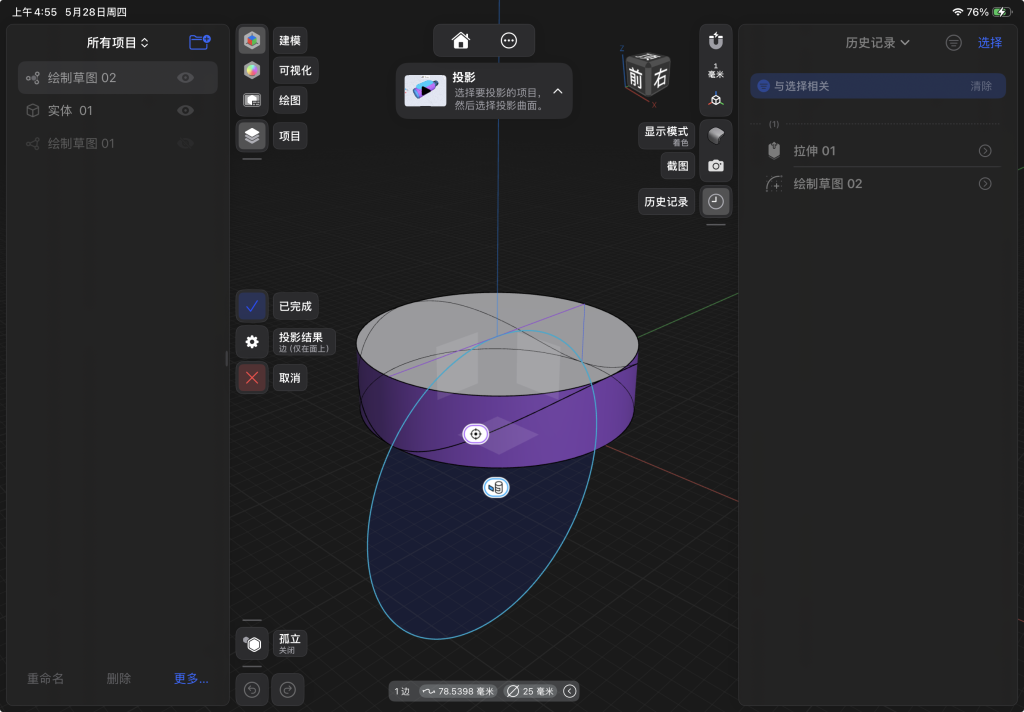Select 绘制草图 02 in items list
Screen dimensions: 1024x712
(118, 78)
